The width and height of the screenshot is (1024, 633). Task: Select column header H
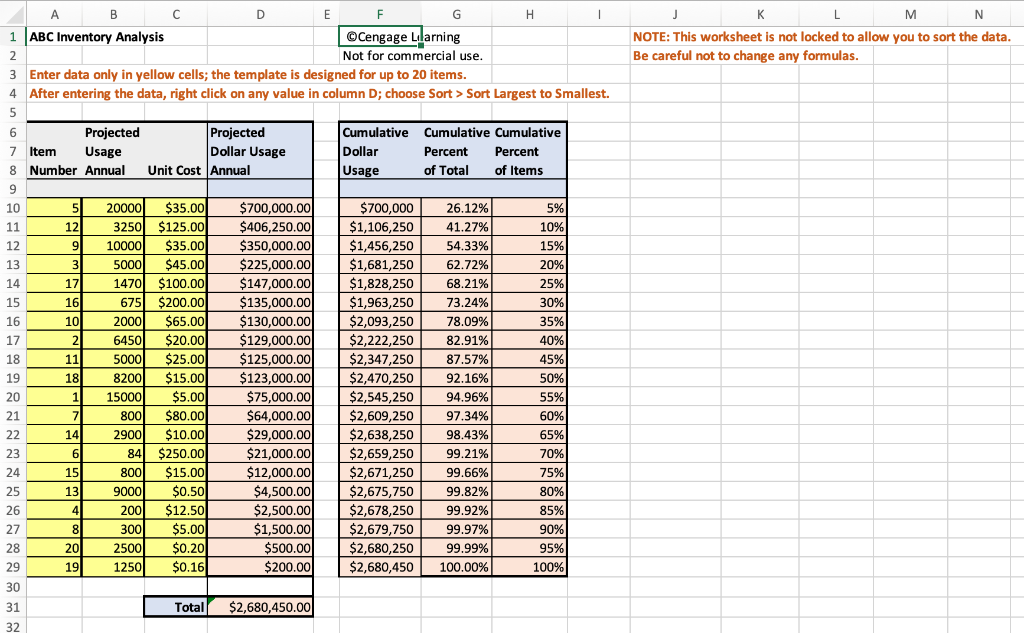click(530, 14)
